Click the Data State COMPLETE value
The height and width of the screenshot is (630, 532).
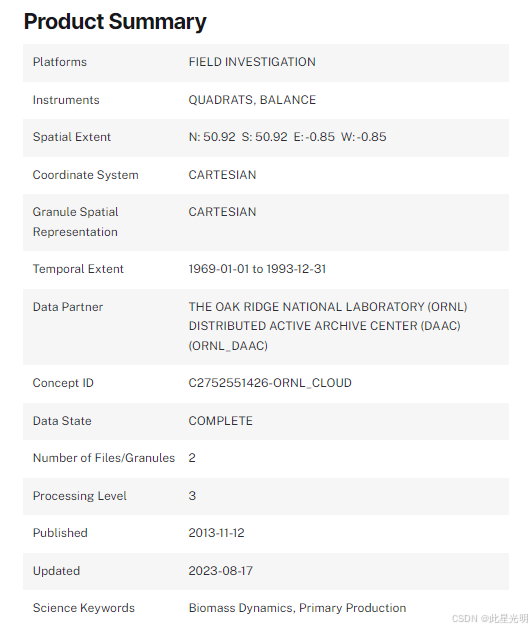(x=221, y=421)
